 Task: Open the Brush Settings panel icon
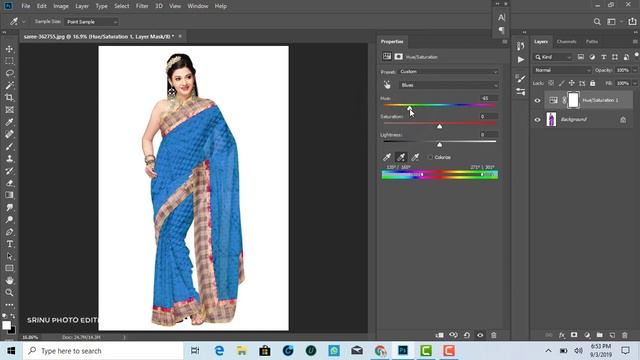click(520, 78)
